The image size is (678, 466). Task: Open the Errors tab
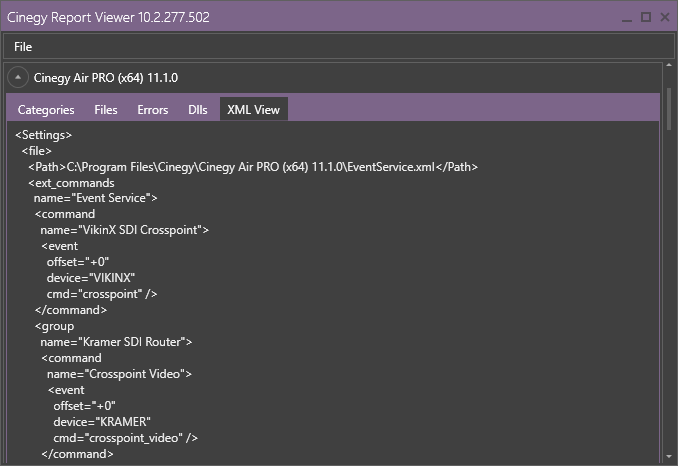tap(153, 110)
